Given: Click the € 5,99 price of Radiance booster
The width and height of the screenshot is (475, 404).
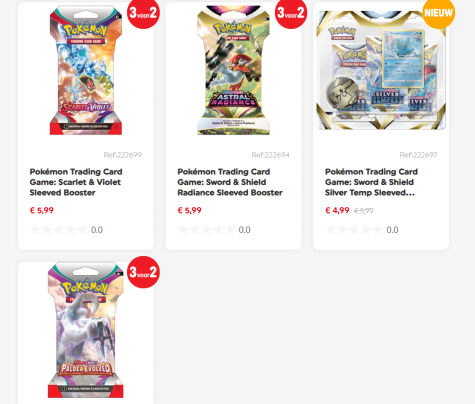Looking at the screenshot, I should (x=189, y=210).
